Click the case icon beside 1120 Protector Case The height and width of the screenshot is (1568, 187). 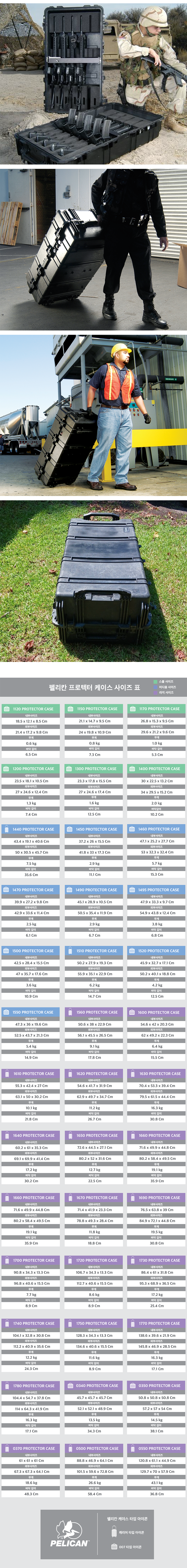6,709
